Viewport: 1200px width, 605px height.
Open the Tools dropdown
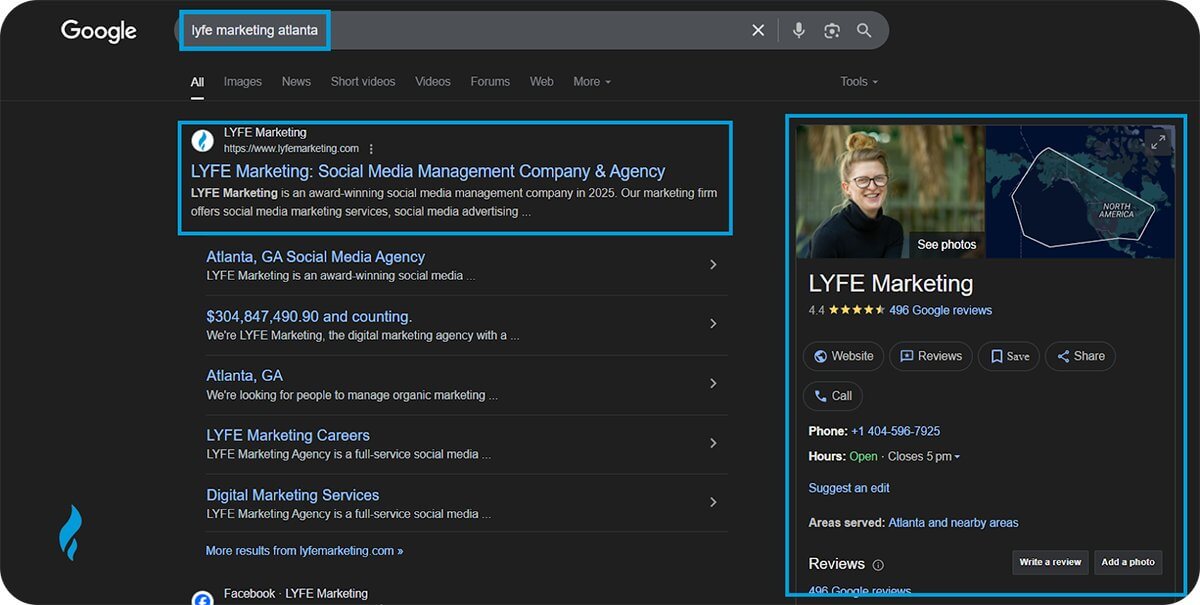[x=859, y=82]
